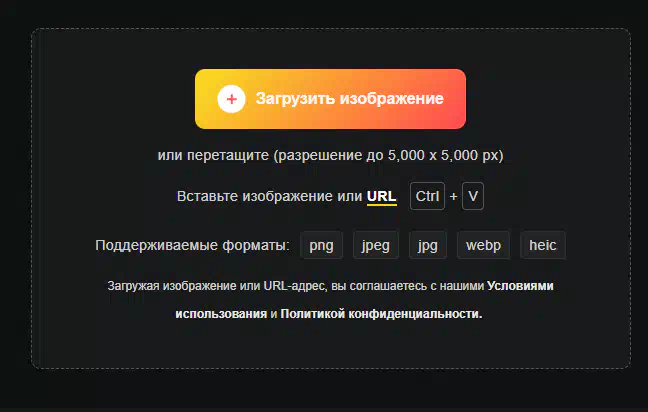Select the webp format tag
The image size is (648, 412).
[x=483, y=245]
